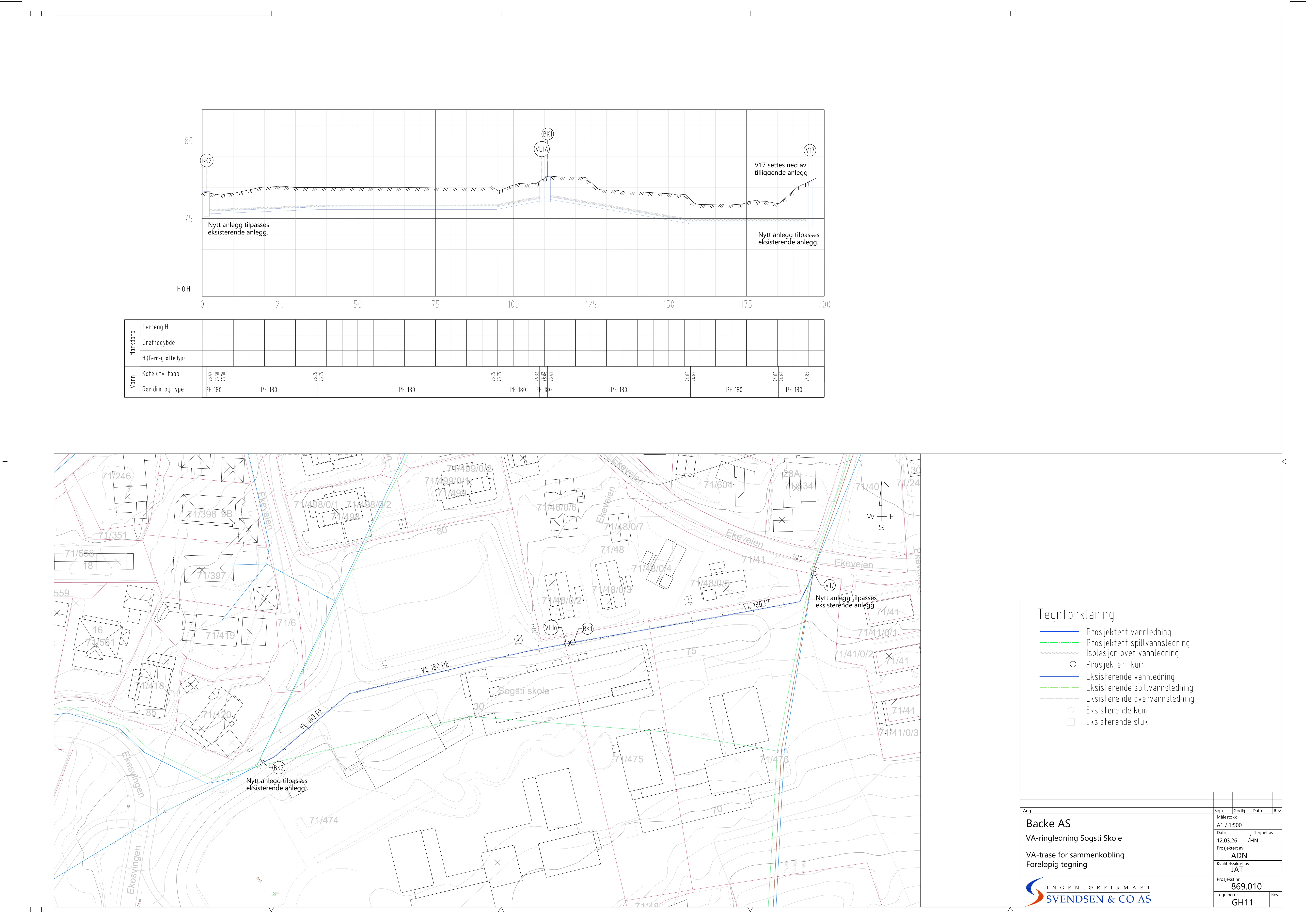The height and width of the screenshot is (924, 1308).
Task: Click the project number 869.010
Action: pyautogui.click(x=1246, y=886)
